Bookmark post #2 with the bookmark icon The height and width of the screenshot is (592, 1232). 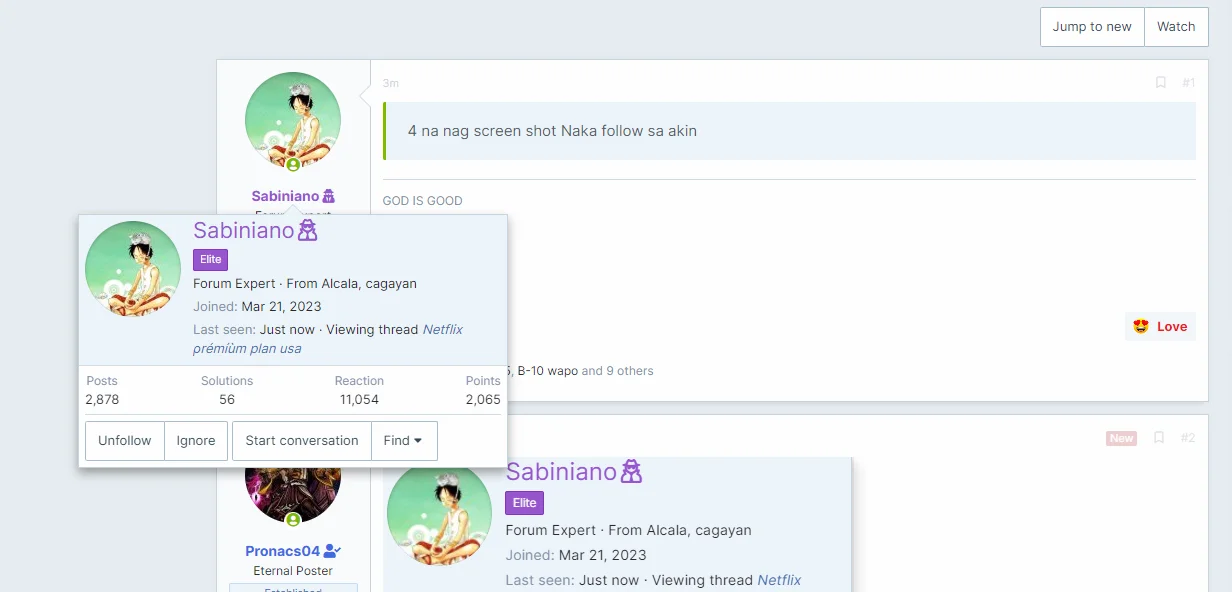1159,438
